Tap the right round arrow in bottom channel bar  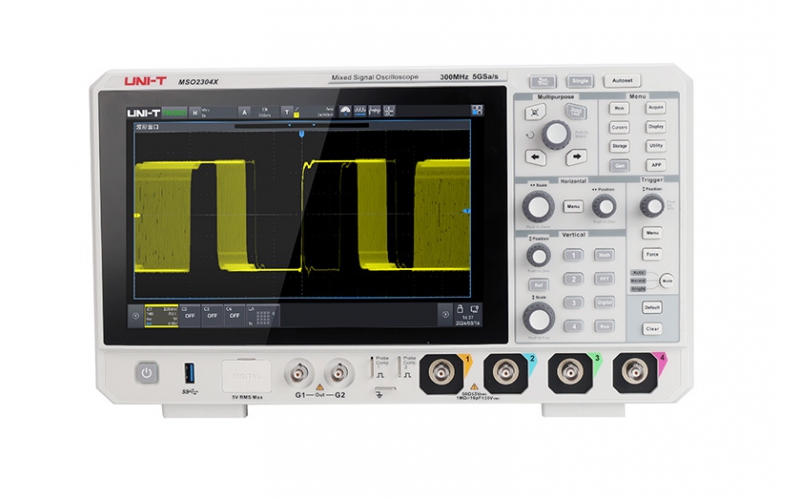445,315
